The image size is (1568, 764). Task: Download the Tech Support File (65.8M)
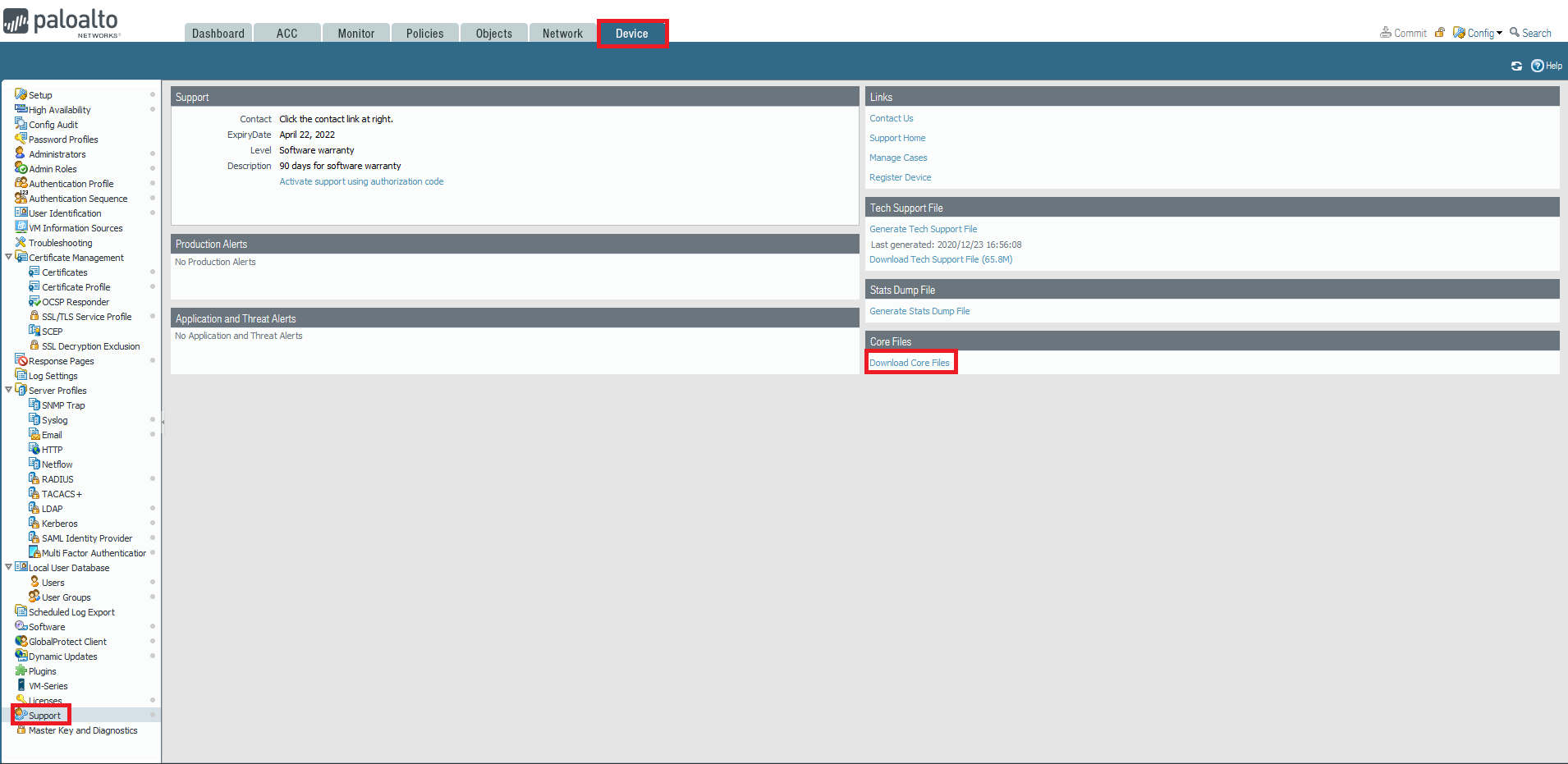click(x=941, y=259)
